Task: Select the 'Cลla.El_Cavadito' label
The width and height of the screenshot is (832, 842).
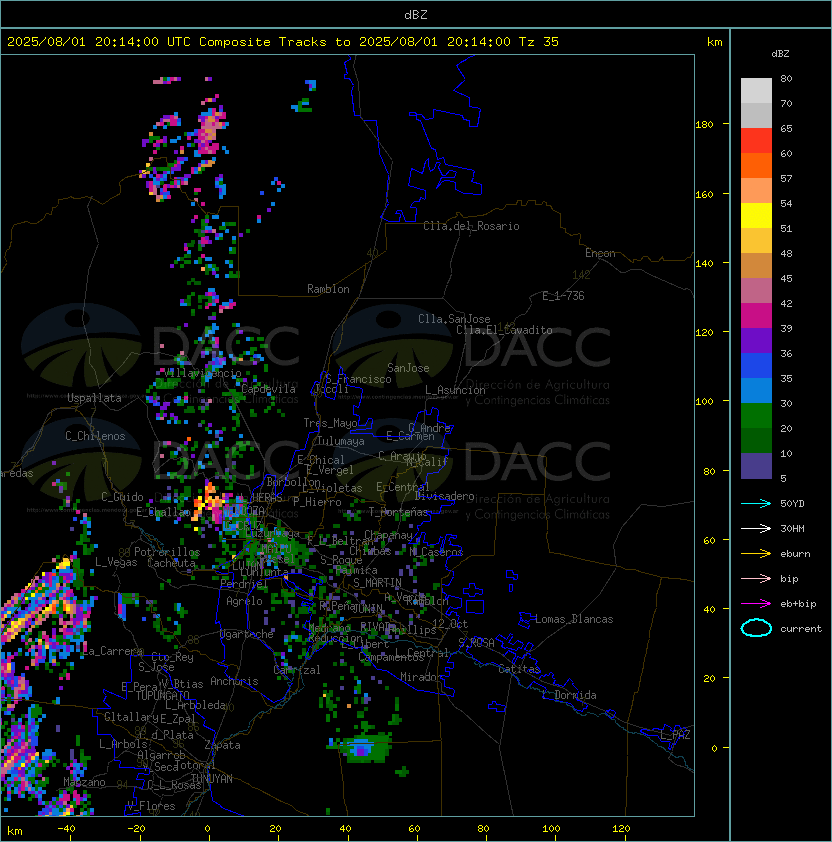Action: pos(504,330)
